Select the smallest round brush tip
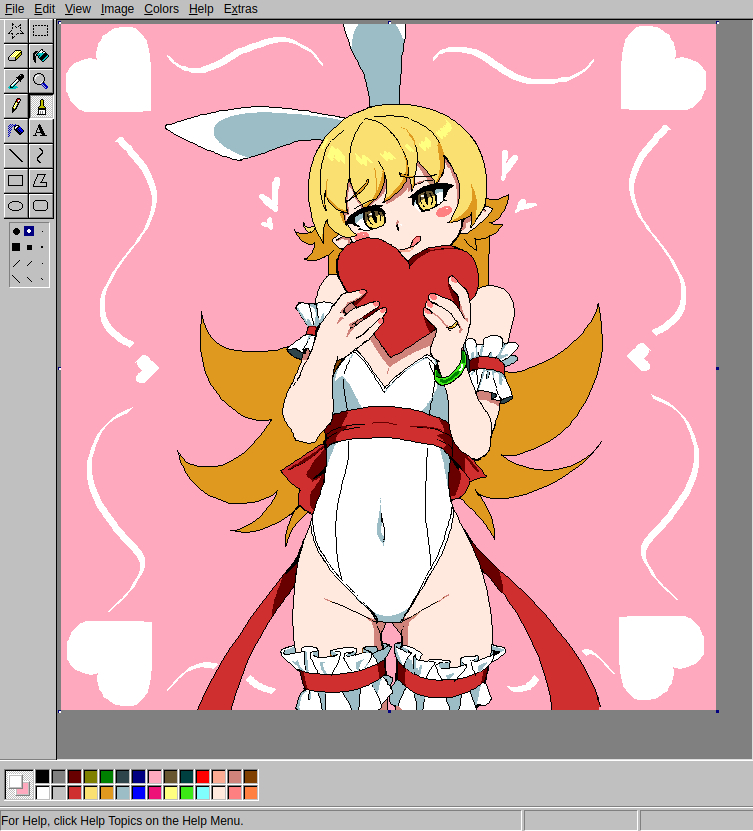The image size is (753, 831). 42,231
